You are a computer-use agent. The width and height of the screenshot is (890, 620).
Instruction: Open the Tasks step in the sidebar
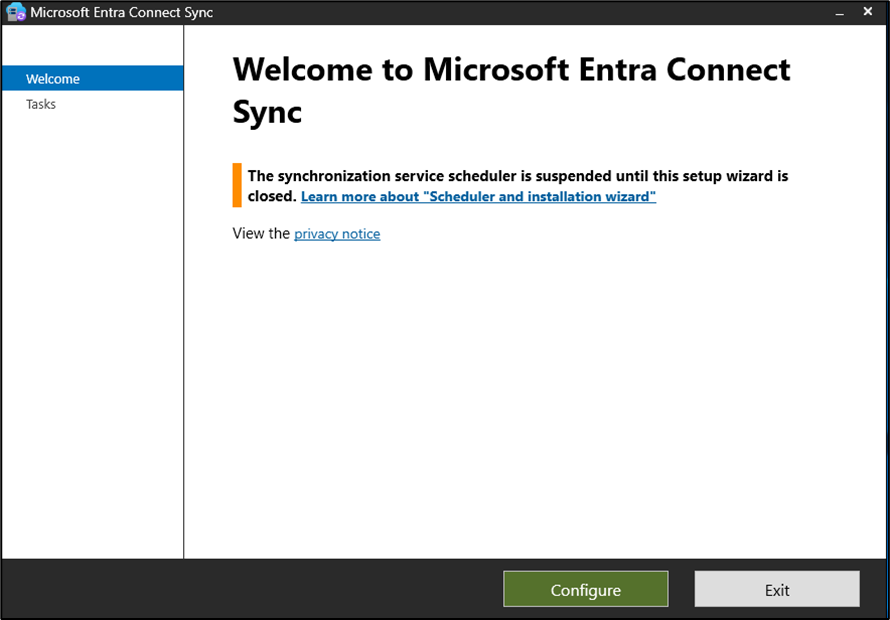pos(41,104)
